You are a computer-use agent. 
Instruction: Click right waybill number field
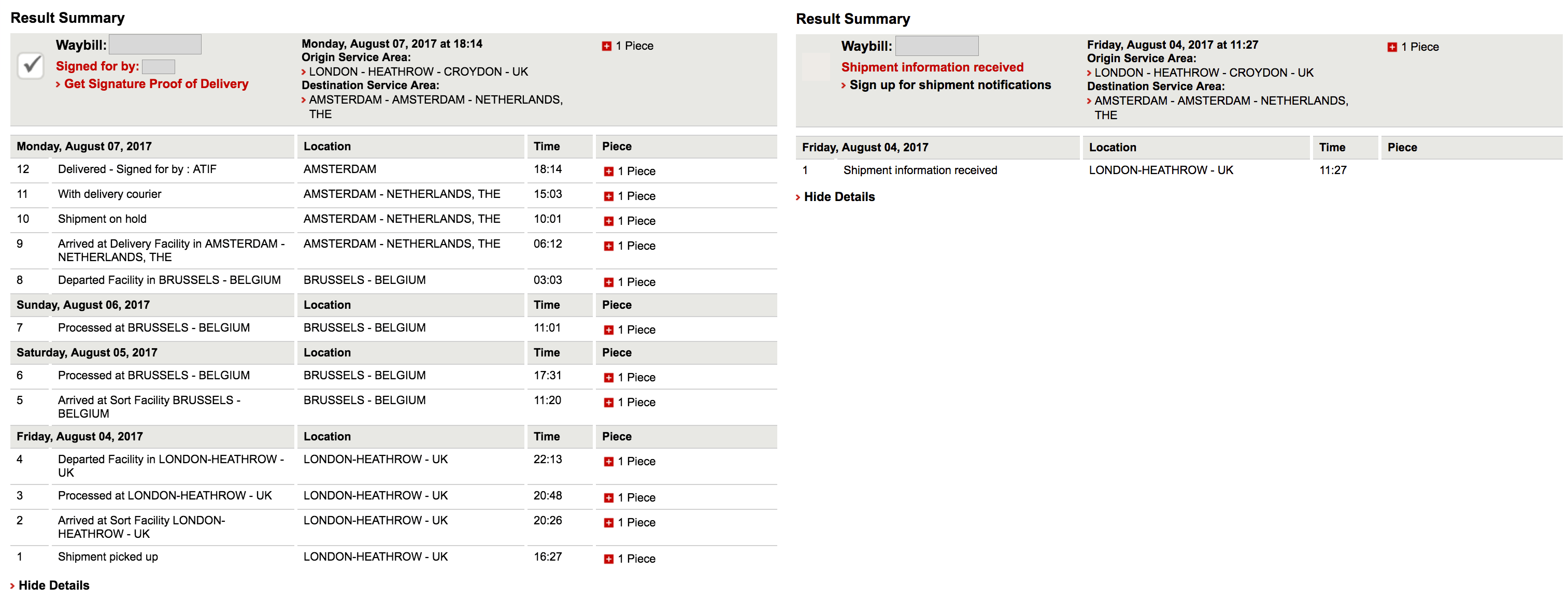point(937,46)
